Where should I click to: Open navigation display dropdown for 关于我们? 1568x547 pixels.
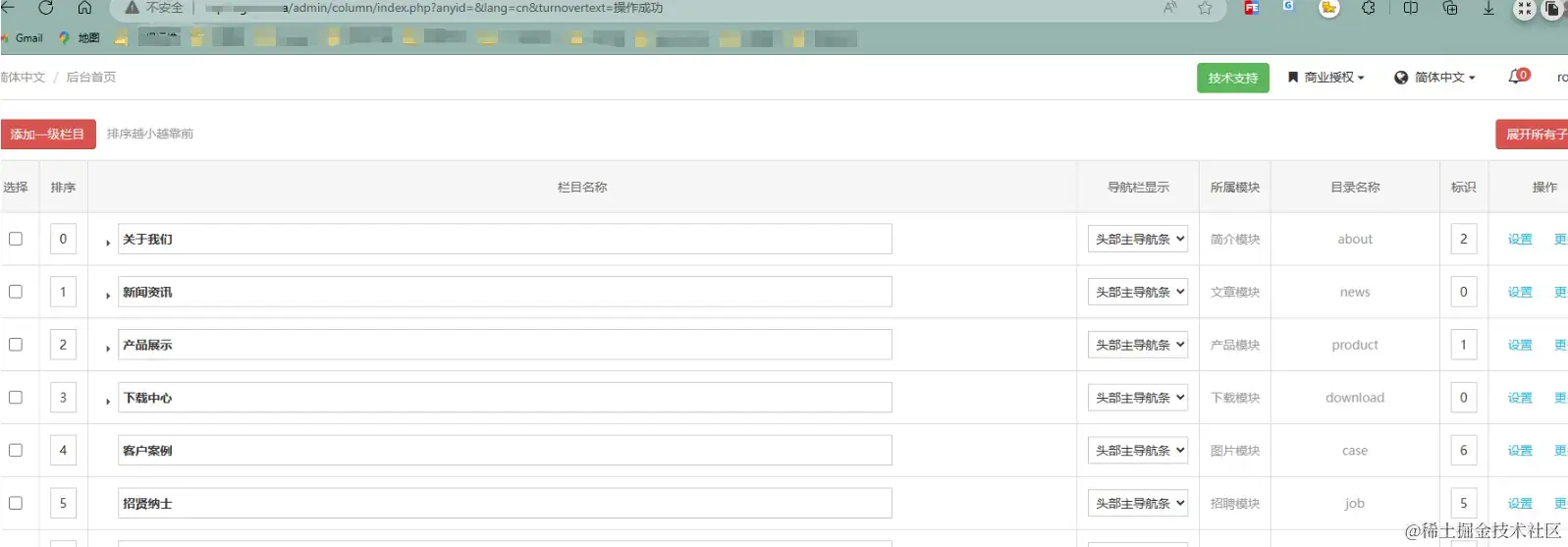[x=1138, y=239]
